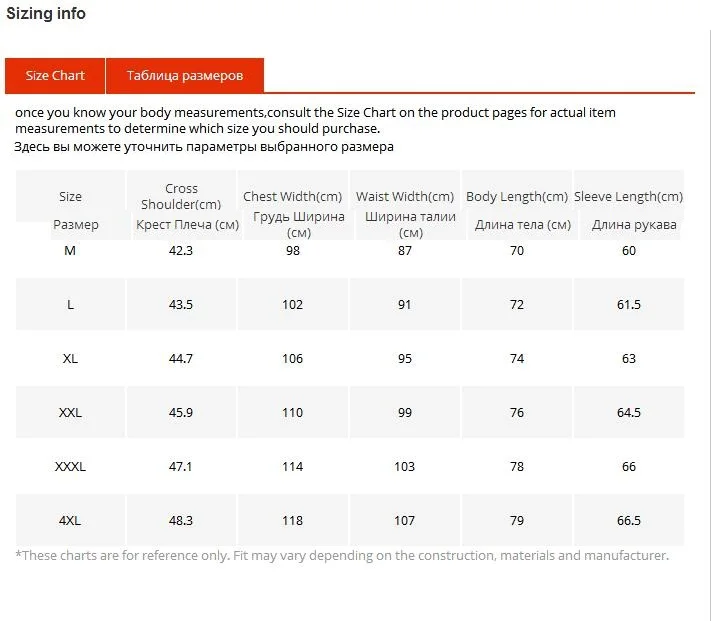This screenshot has height=621, width=711.
Task: Click the Chest Width(cm) column header
Action: (x=292, y=197)
